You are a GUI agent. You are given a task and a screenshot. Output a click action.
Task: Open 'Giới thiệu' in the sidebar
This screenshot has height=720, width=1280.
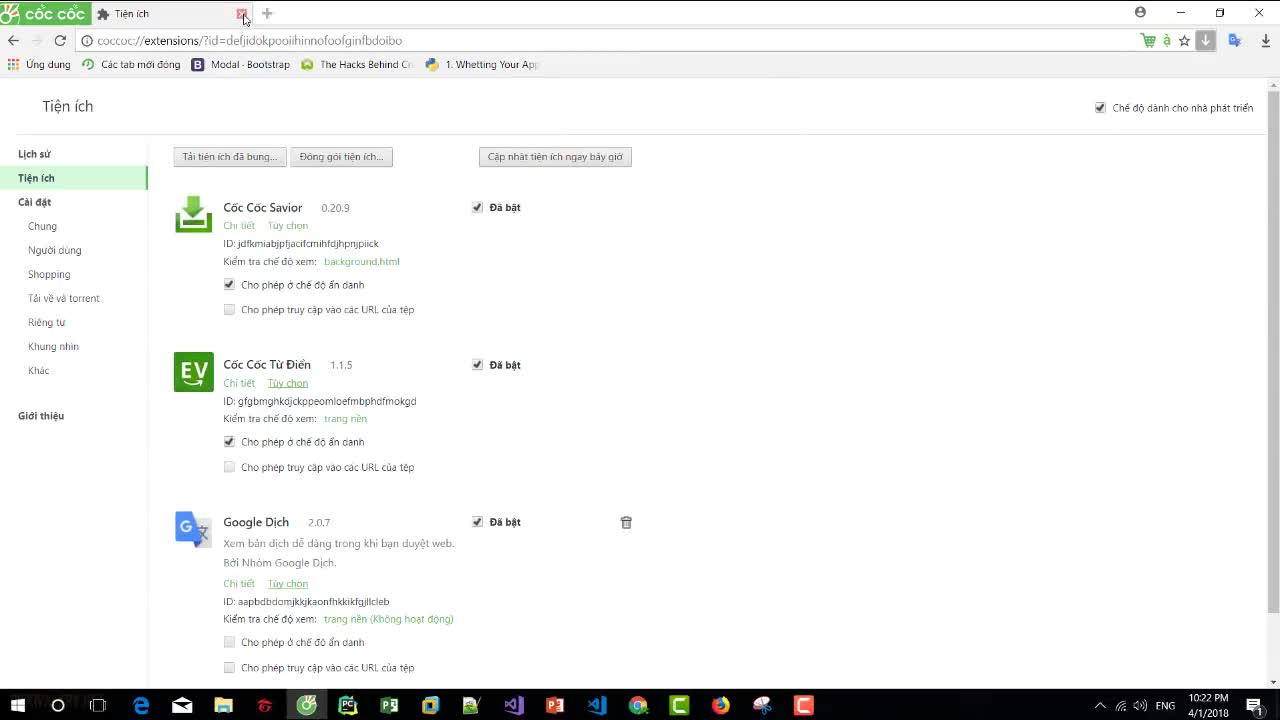click(41, 416)
